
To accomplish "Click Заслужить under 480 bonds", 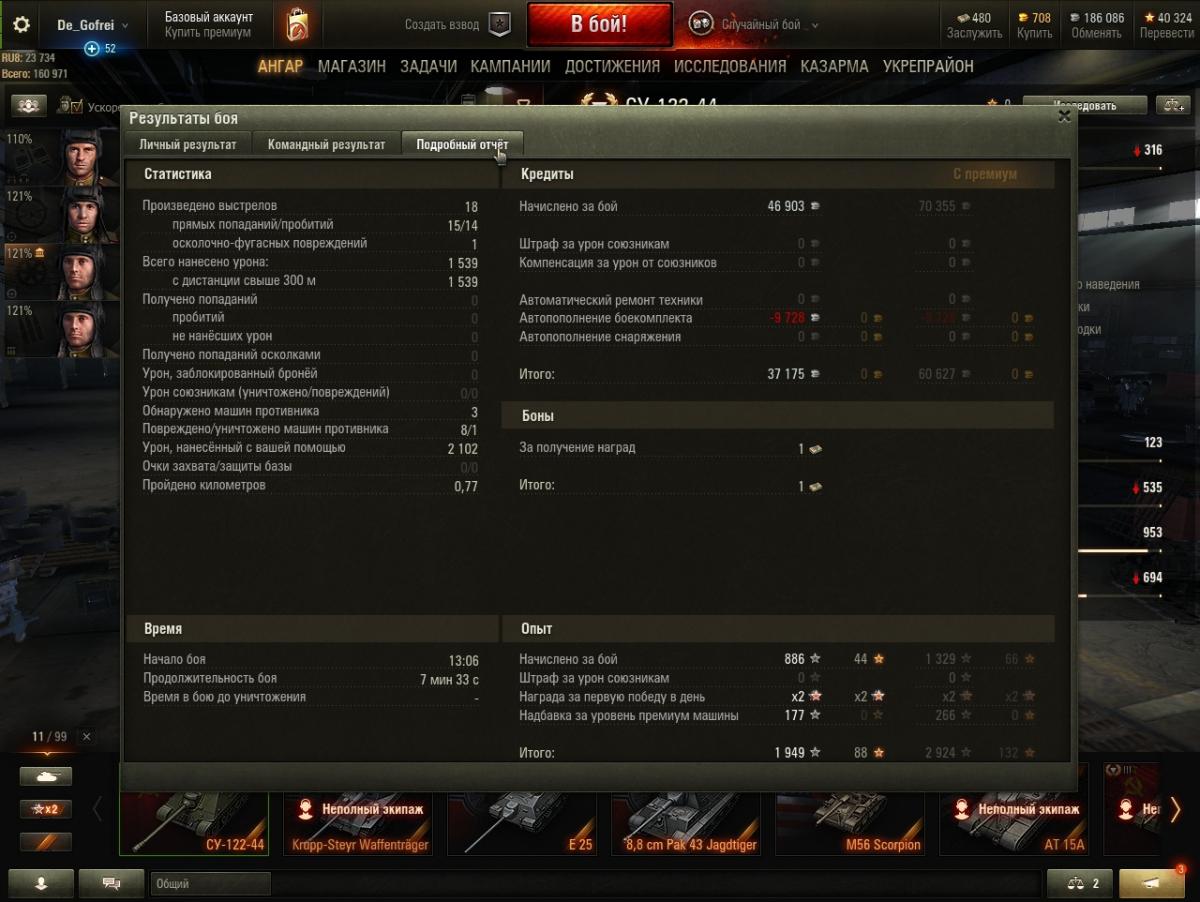I will point(974,33).
